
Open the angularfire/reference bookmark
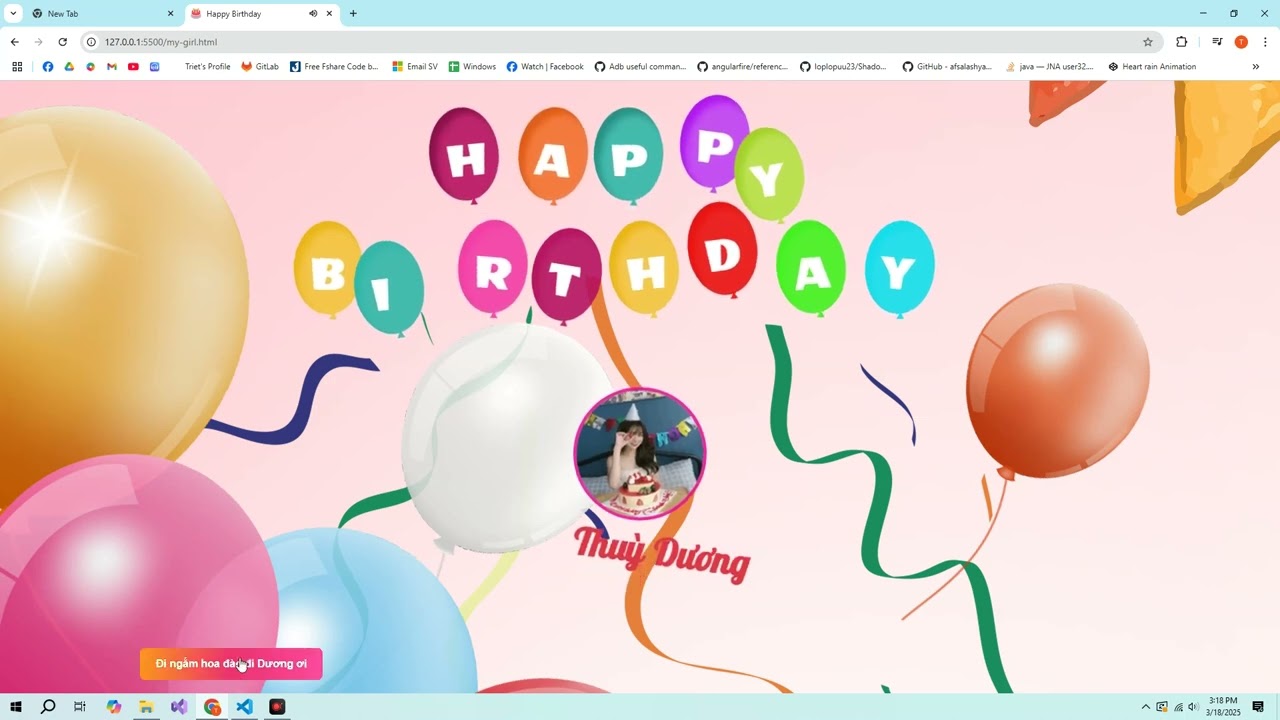click(x=742, y=67)
